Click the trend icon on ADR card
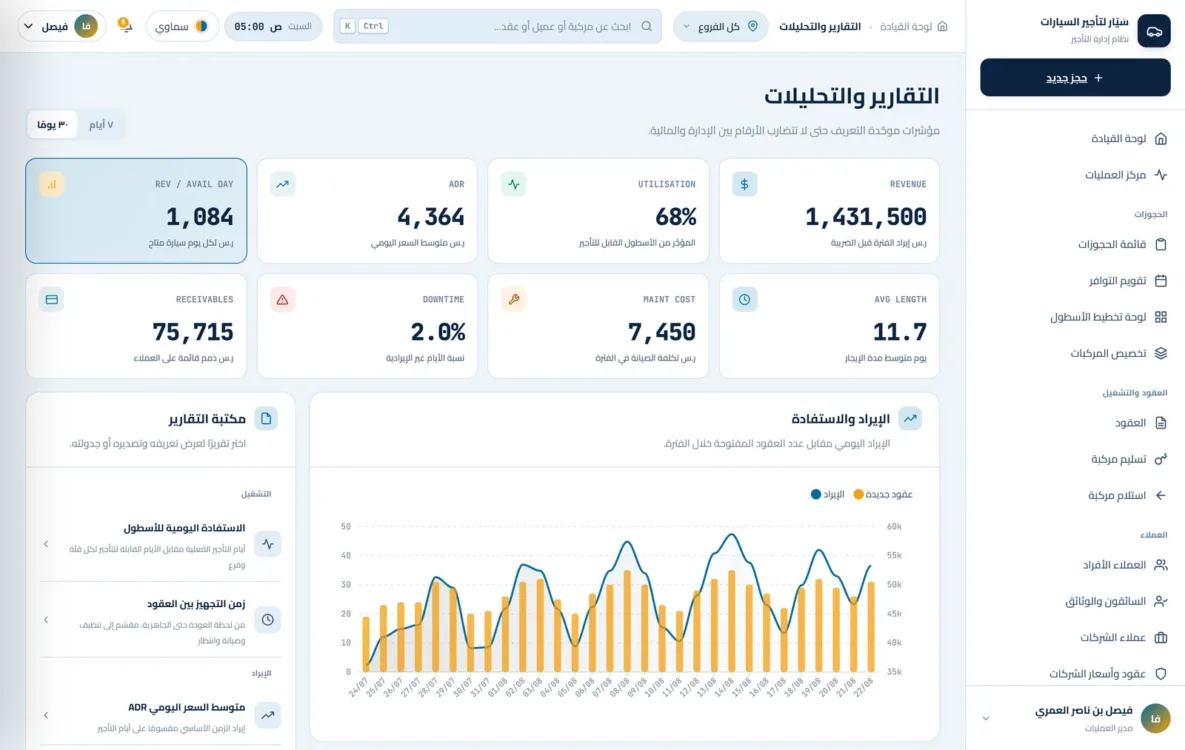The height and width of the screenshot is (750, 1185). click(x=283, y=184)
